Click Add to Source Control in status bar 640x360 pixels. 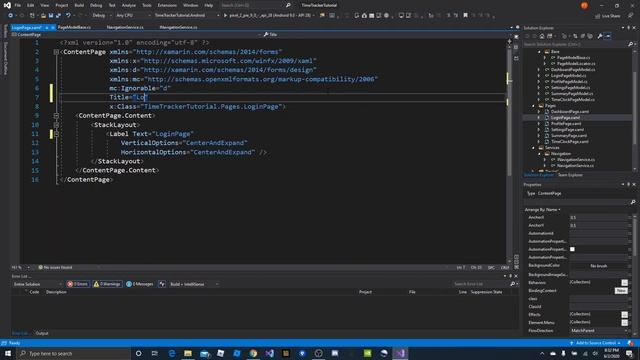point(597,343)
